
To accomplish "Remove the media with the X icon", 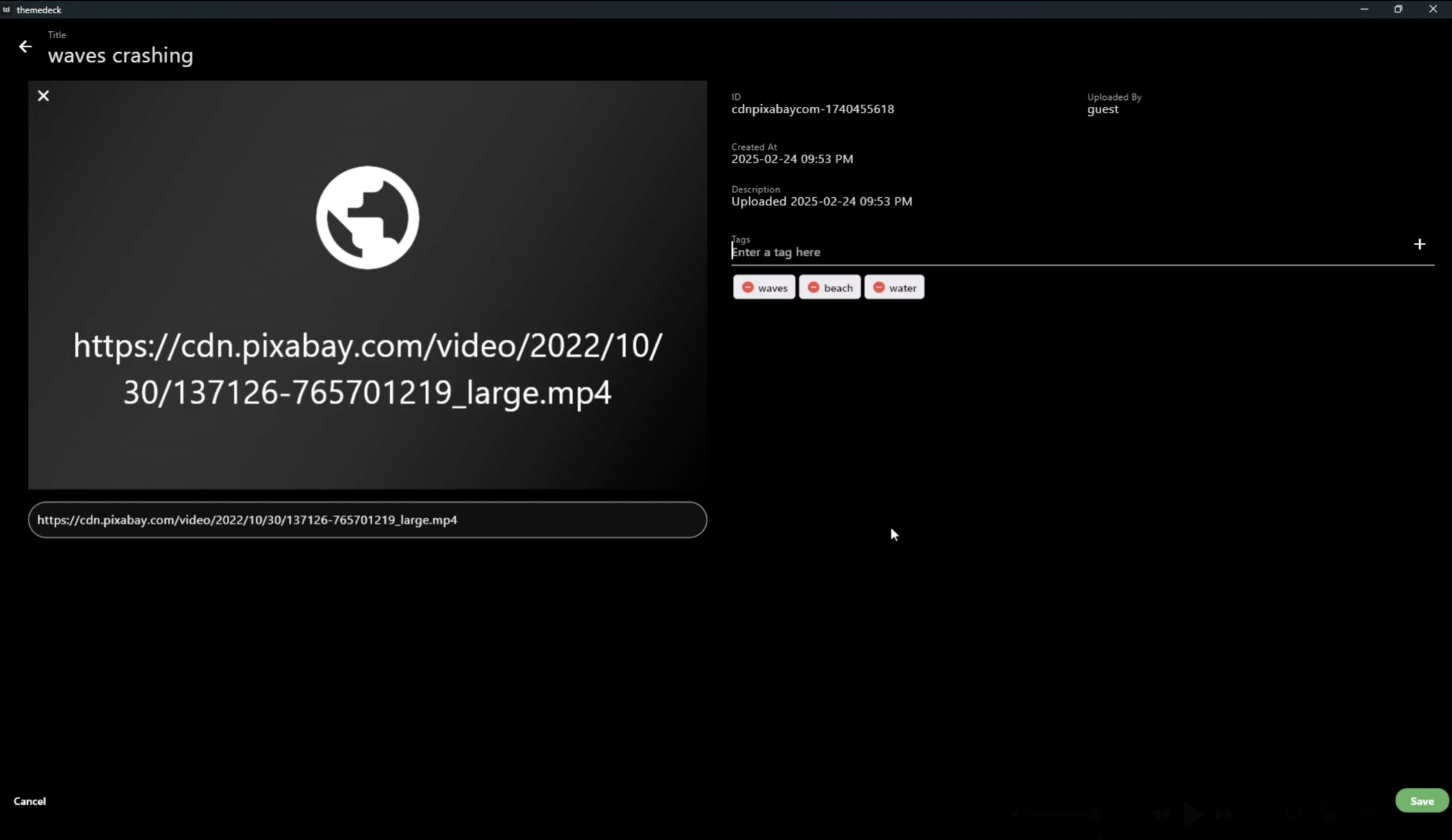I will [x=43, y=96].
